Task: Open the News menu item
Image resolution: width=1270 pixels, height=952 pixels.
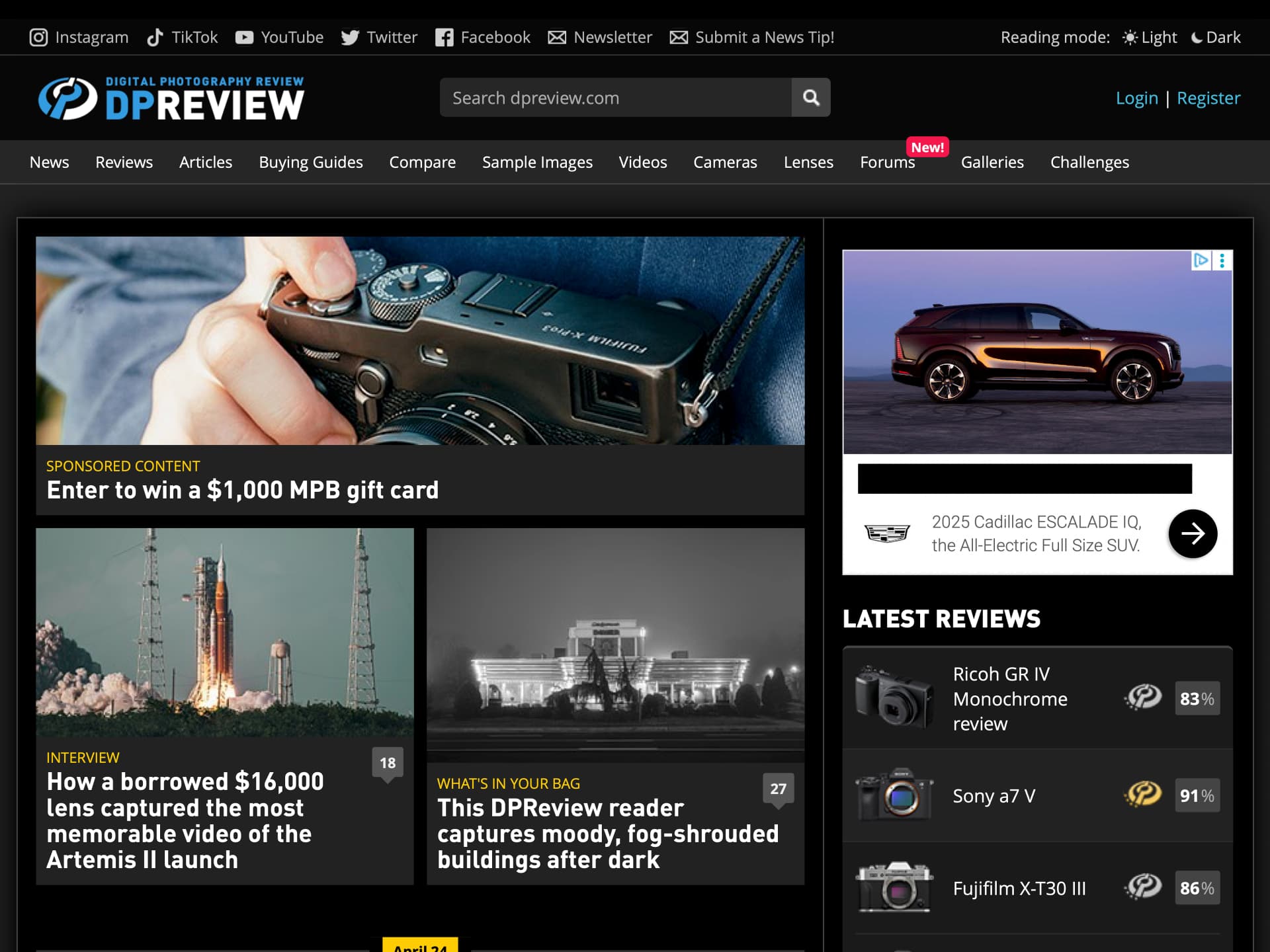Action: pyautogui.click(x=50, y=162)
